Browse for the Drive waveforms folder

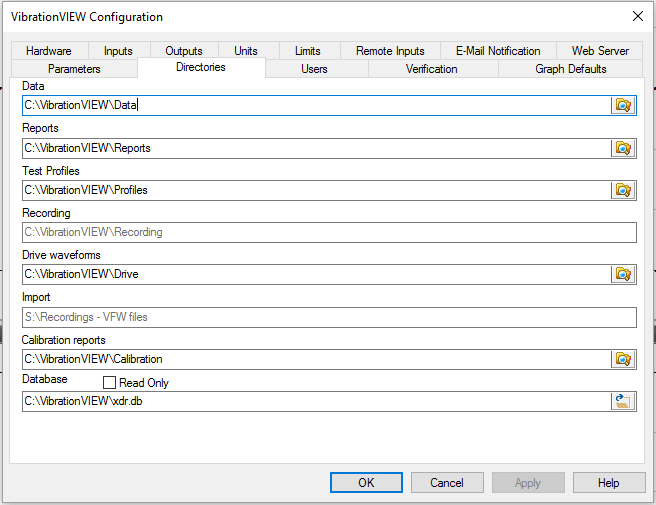pyautogui.click(x=623, y=274)
